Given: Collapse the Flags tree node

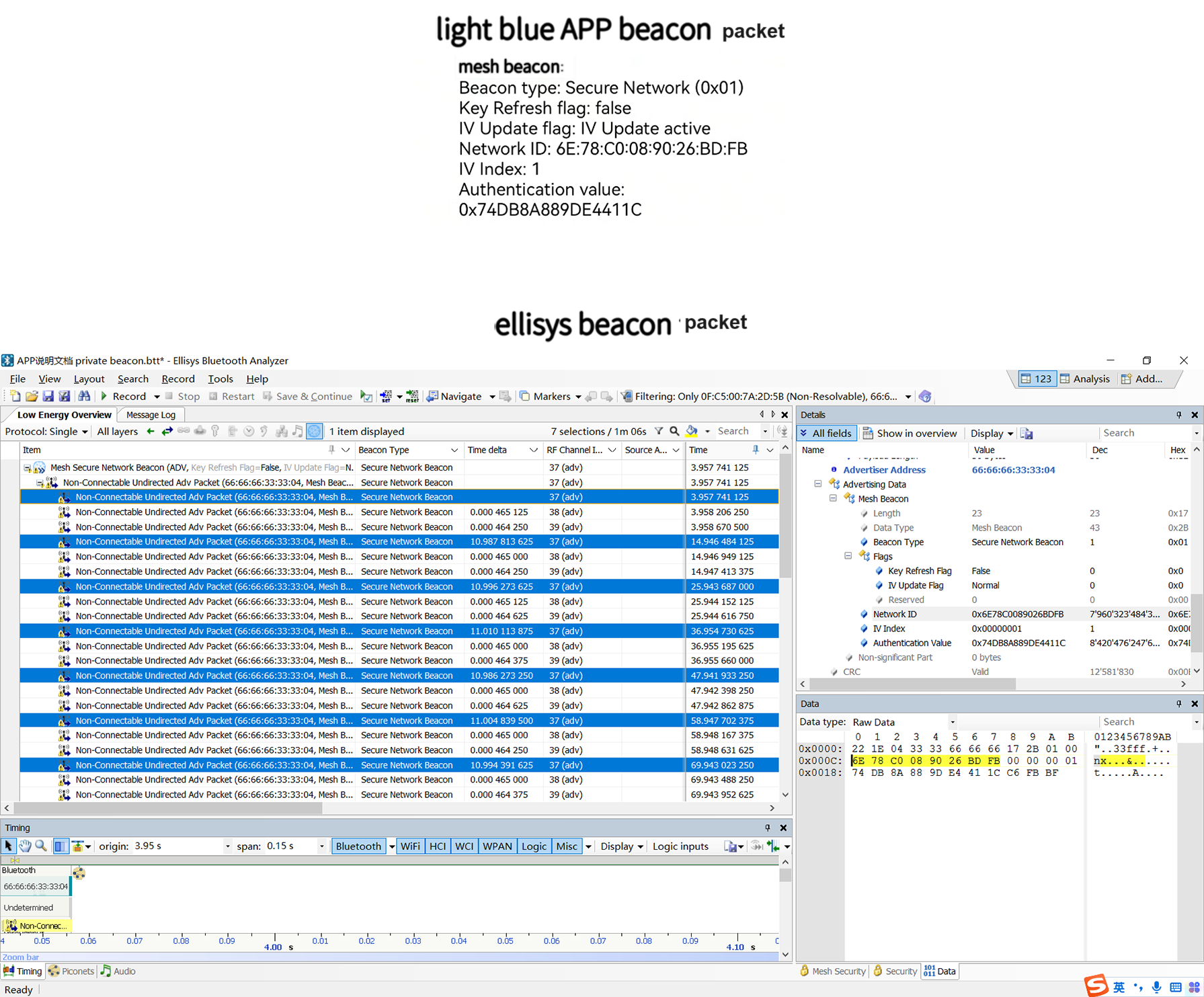Looking at the screenshot, I should (848, 557).
